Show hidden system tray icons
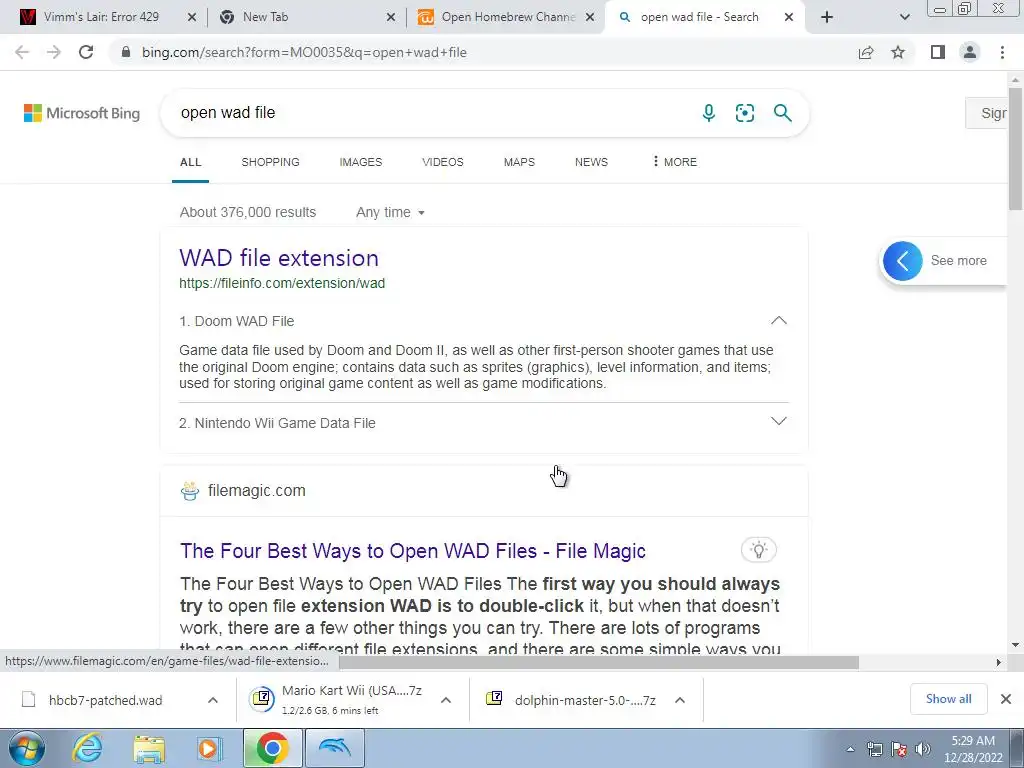The height and width of the screenshot is (768, 1024). click(x=850, y=750)
